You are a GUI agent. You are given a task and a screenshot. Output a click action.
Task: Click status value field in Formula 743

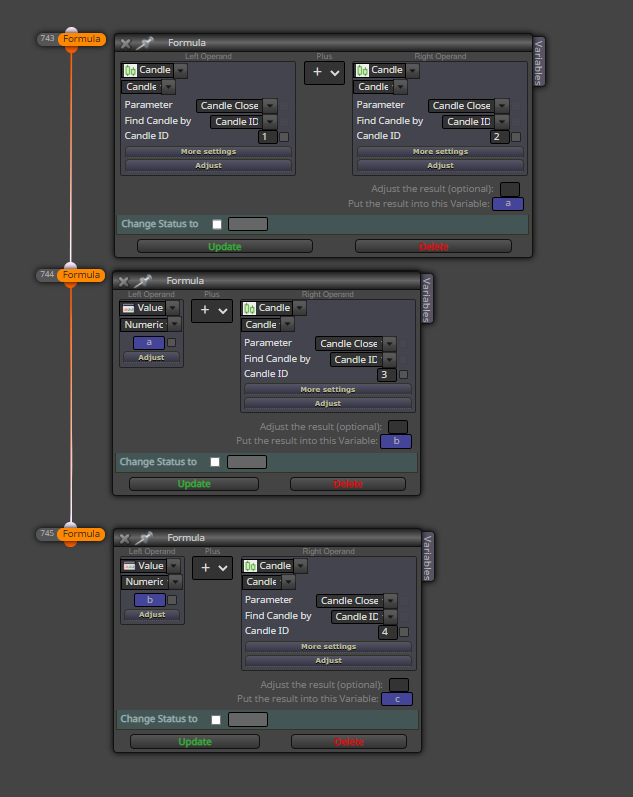tap(248, 224)
